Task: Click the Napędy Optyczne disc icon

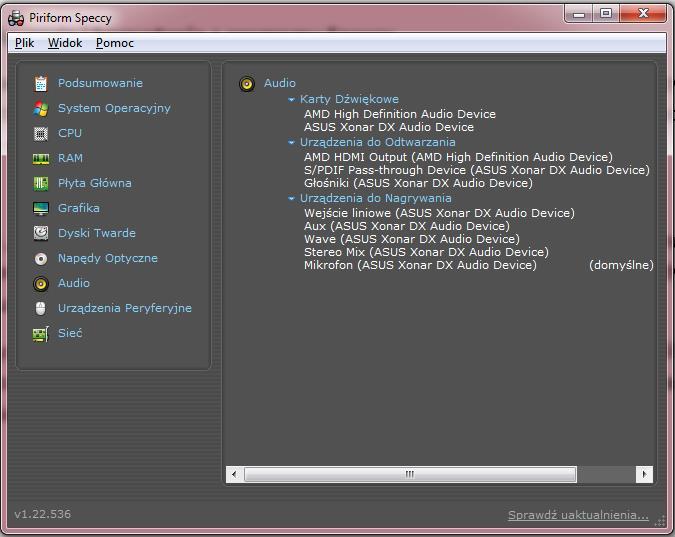Action: click(x=41, y=258)
